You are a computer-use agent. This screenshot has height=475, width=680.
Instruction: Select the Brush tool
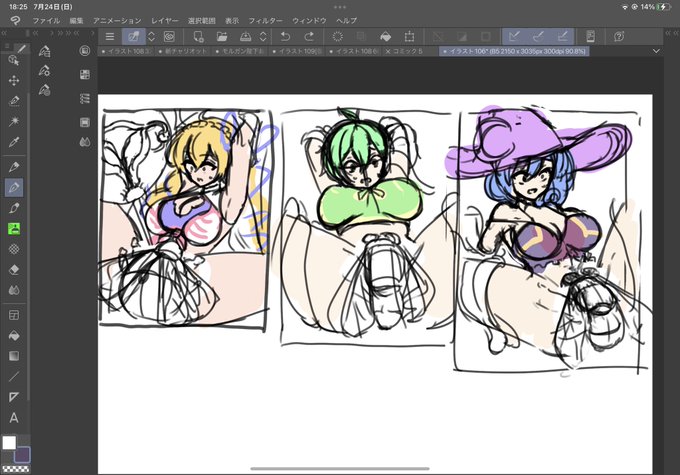tap(14, 208)
